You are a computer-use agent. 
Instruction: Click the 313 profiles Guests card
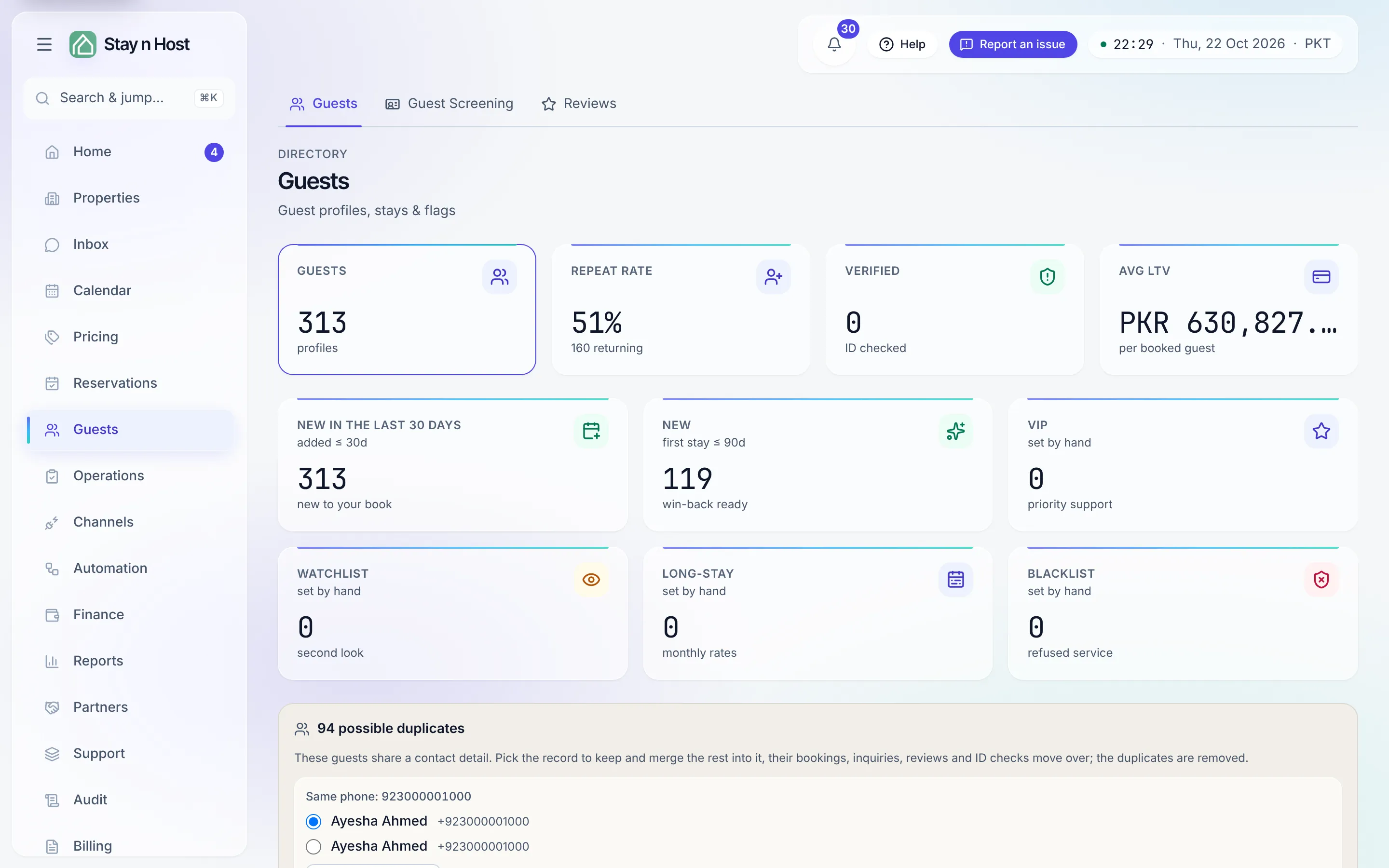click(407, 310)
